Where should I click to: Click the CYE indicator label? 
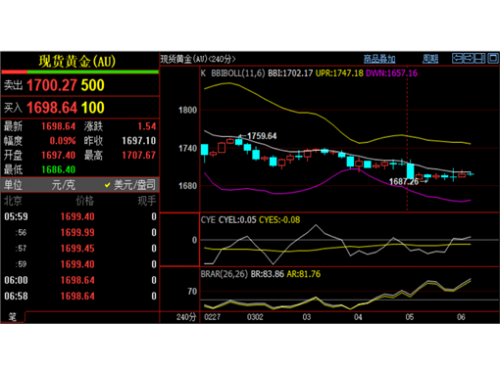208,220
